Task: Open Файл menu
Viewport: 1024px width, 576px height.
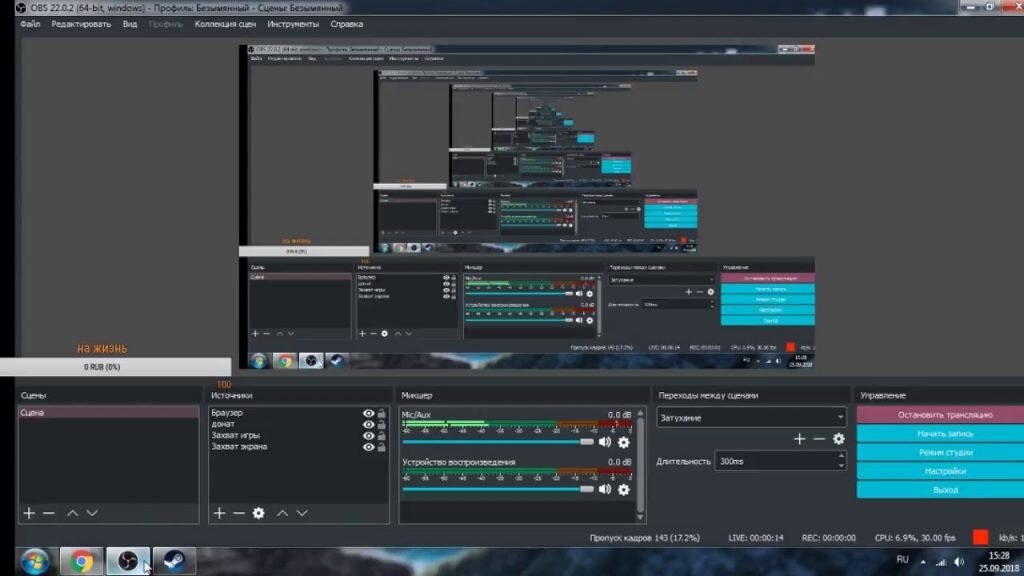Action: 30,24
